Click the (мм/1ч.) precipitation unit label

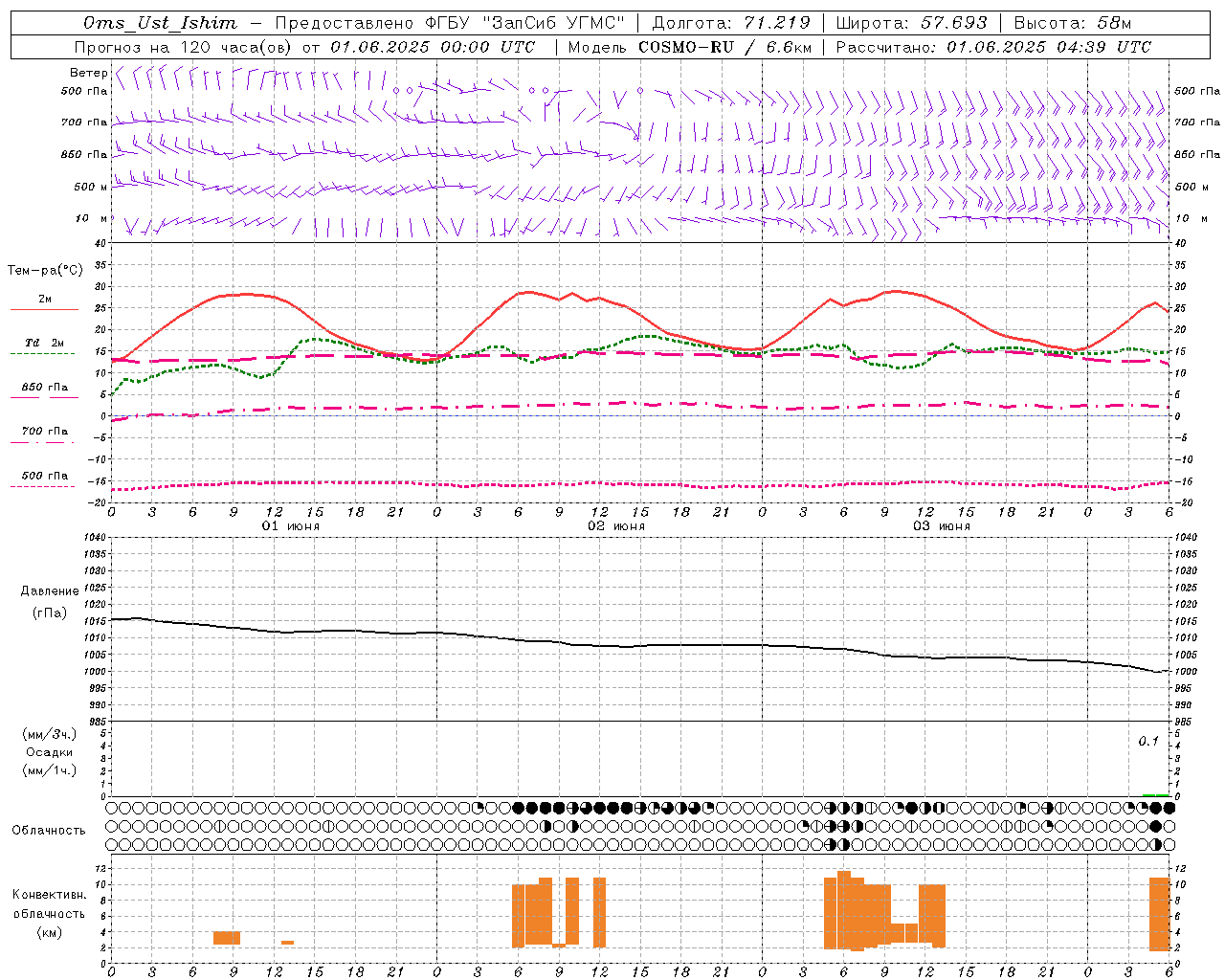[x=50, y=771]
